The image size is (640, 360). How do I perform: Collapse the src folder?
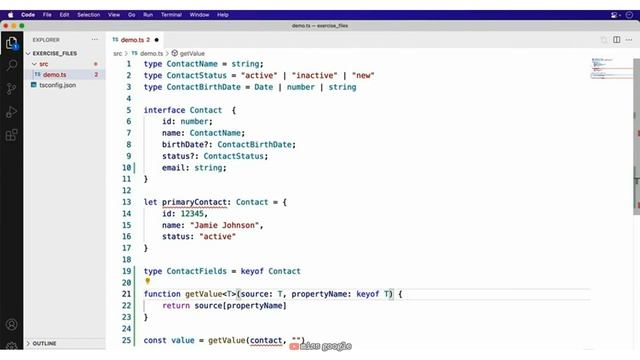[x=34, y=64]
